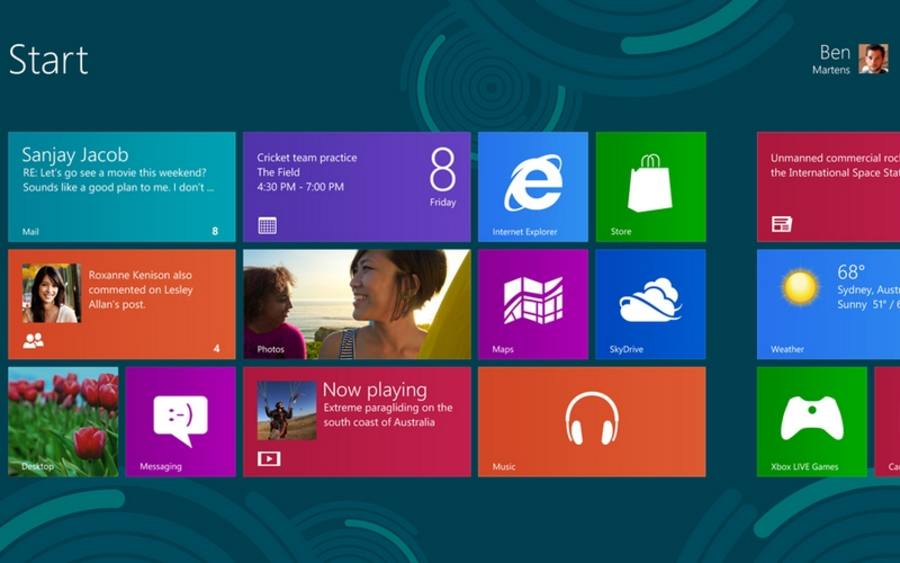
Task: Click the People notification count 4
Action: coord(216,348)
